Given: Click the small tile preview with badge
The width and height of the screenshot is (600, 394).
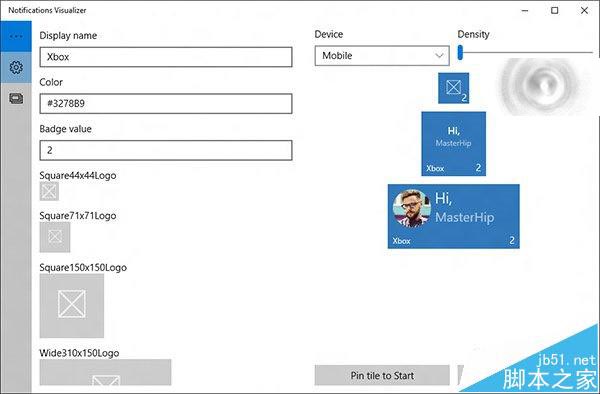Looking at the screenshot, I should [453, 88].
